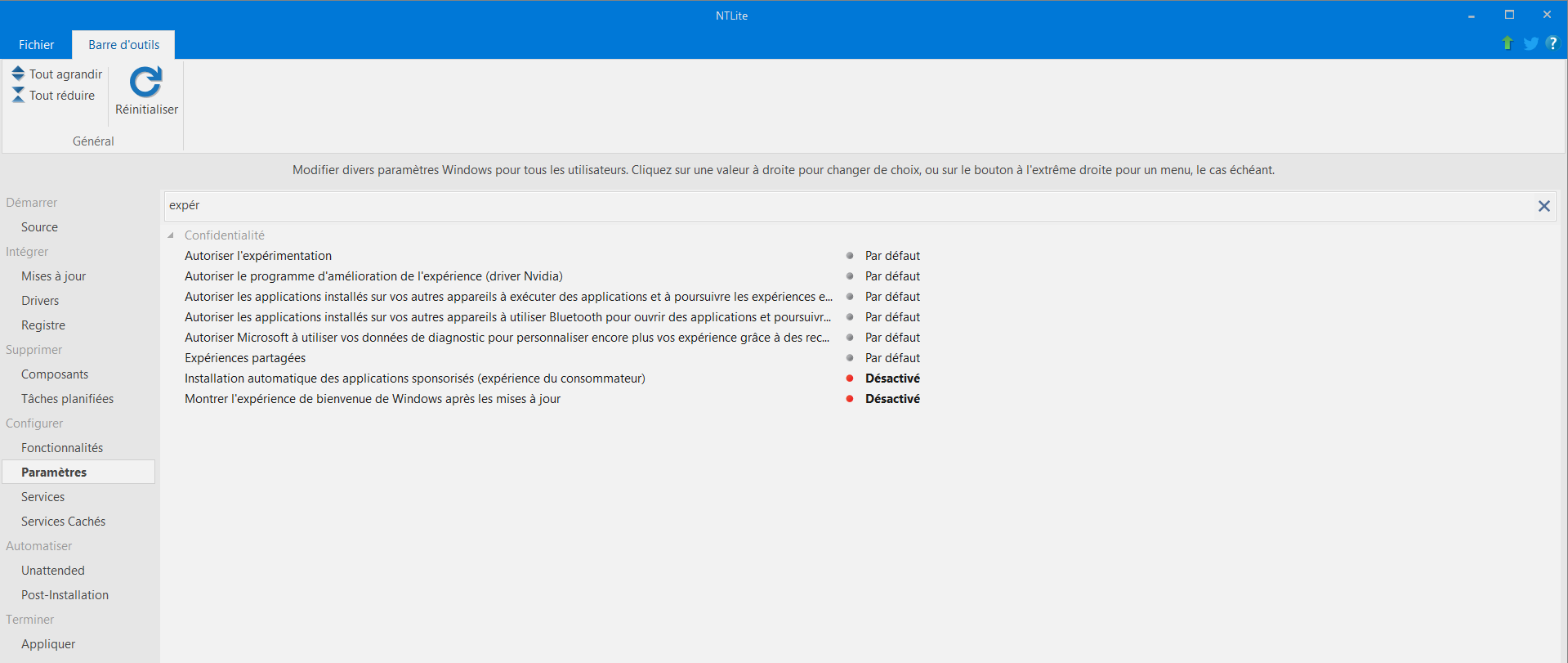Go to the Composants page
The image size is (1568, 663).
[x=55, y=374]
